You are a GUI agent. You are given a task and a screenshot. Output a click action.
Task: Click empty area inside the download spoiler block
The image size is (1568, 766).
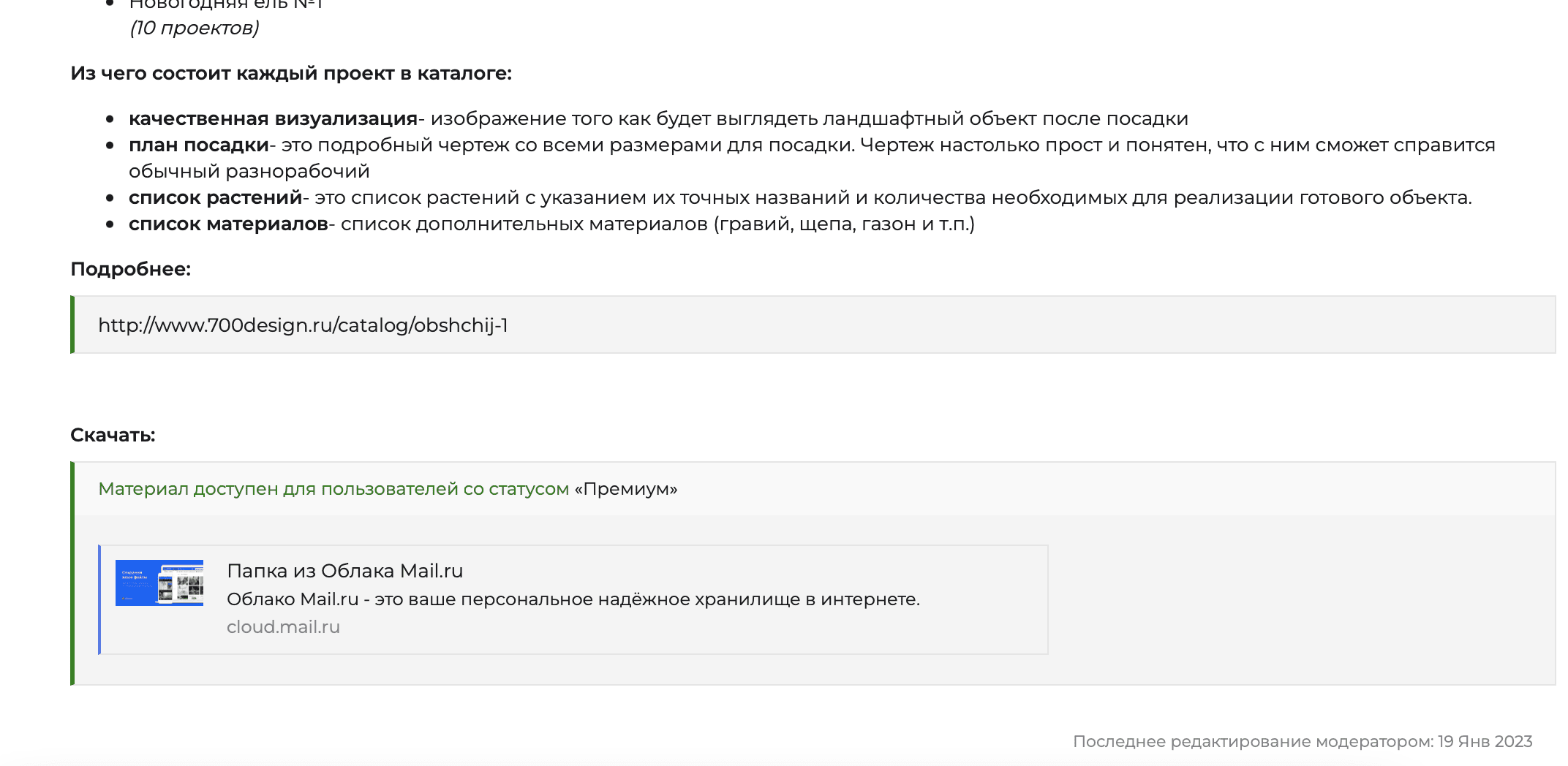tap(1302, 599)
